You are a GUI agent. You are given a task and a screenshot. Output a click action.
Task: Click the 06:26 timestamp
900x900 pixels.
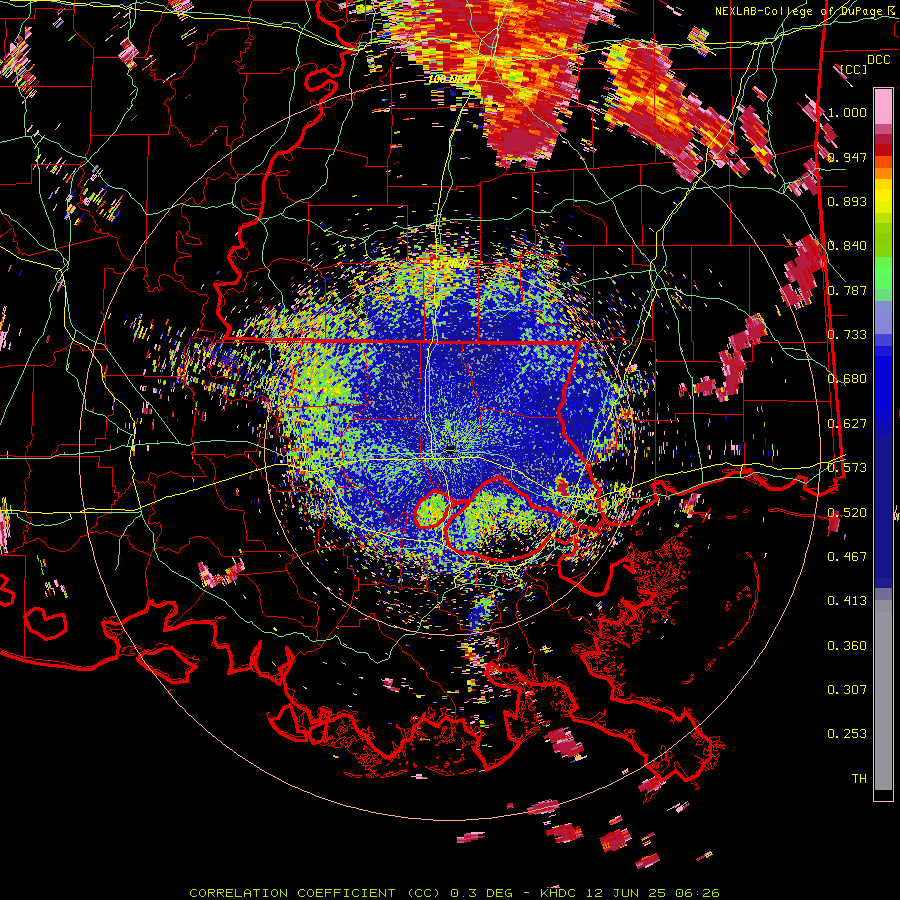click(696, 893)
